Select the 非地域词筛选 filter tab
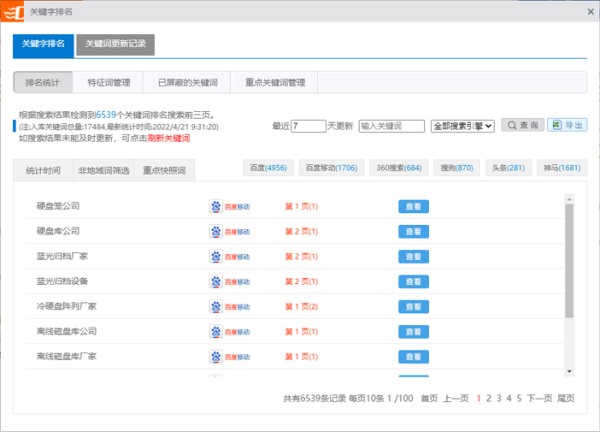 click(104, 170)
